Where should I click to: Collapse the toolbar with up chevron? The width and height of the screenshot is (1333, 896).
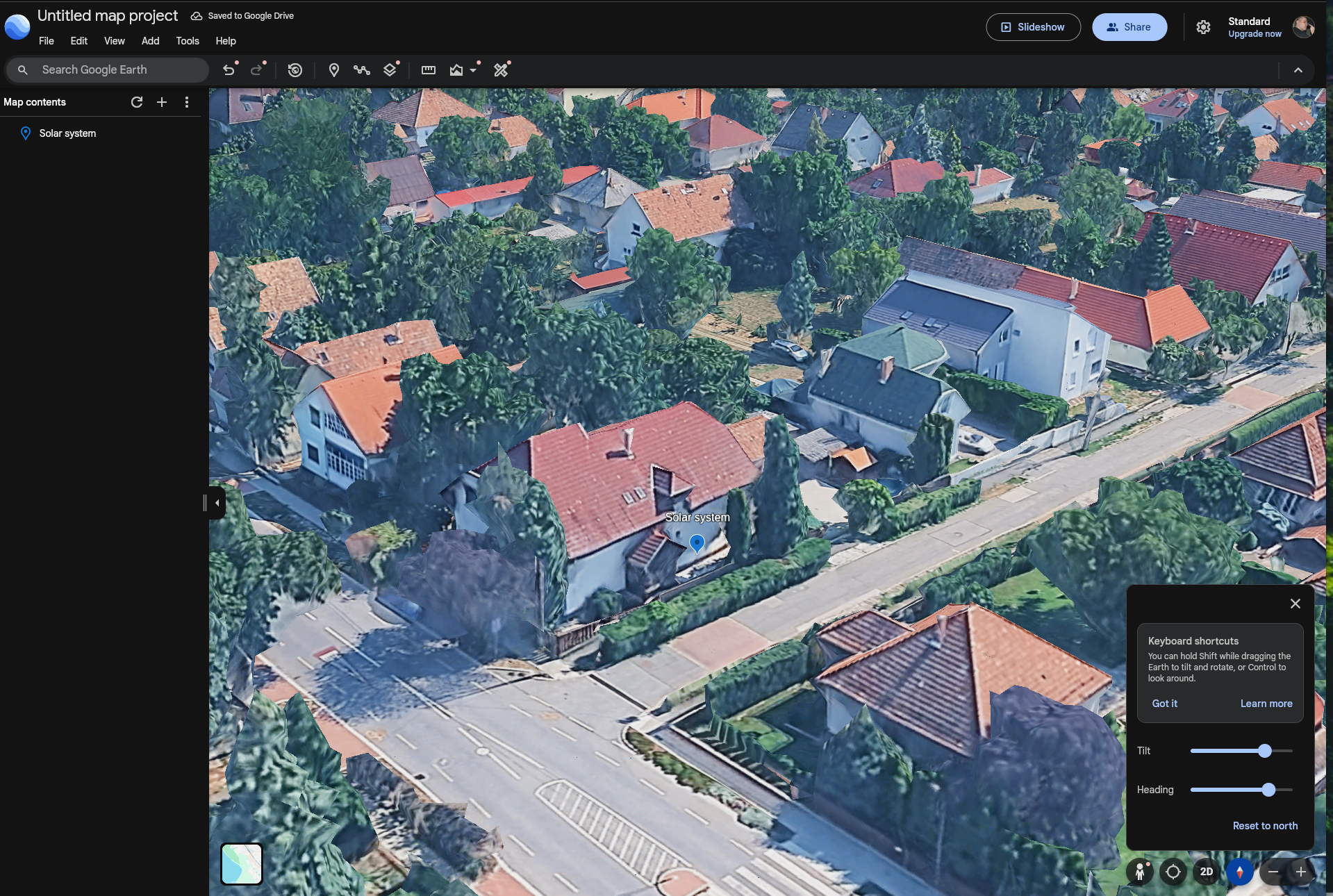click(1298, 70)
